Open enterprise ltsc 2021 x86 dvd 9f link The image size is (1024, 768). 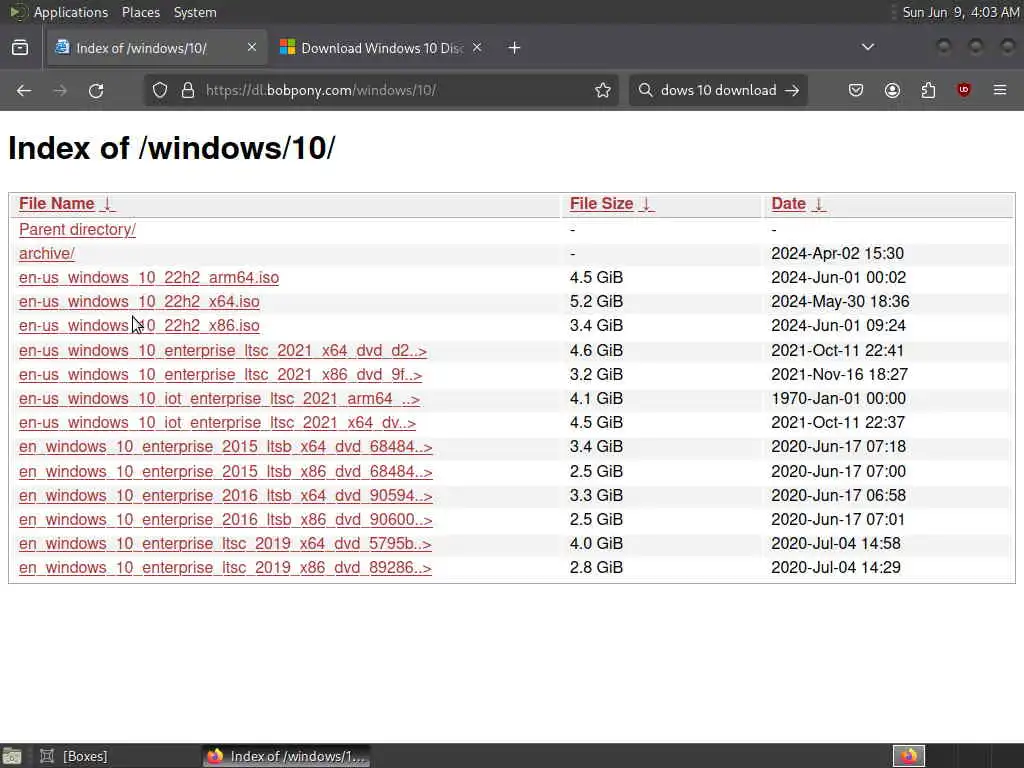tap(221, 375)
